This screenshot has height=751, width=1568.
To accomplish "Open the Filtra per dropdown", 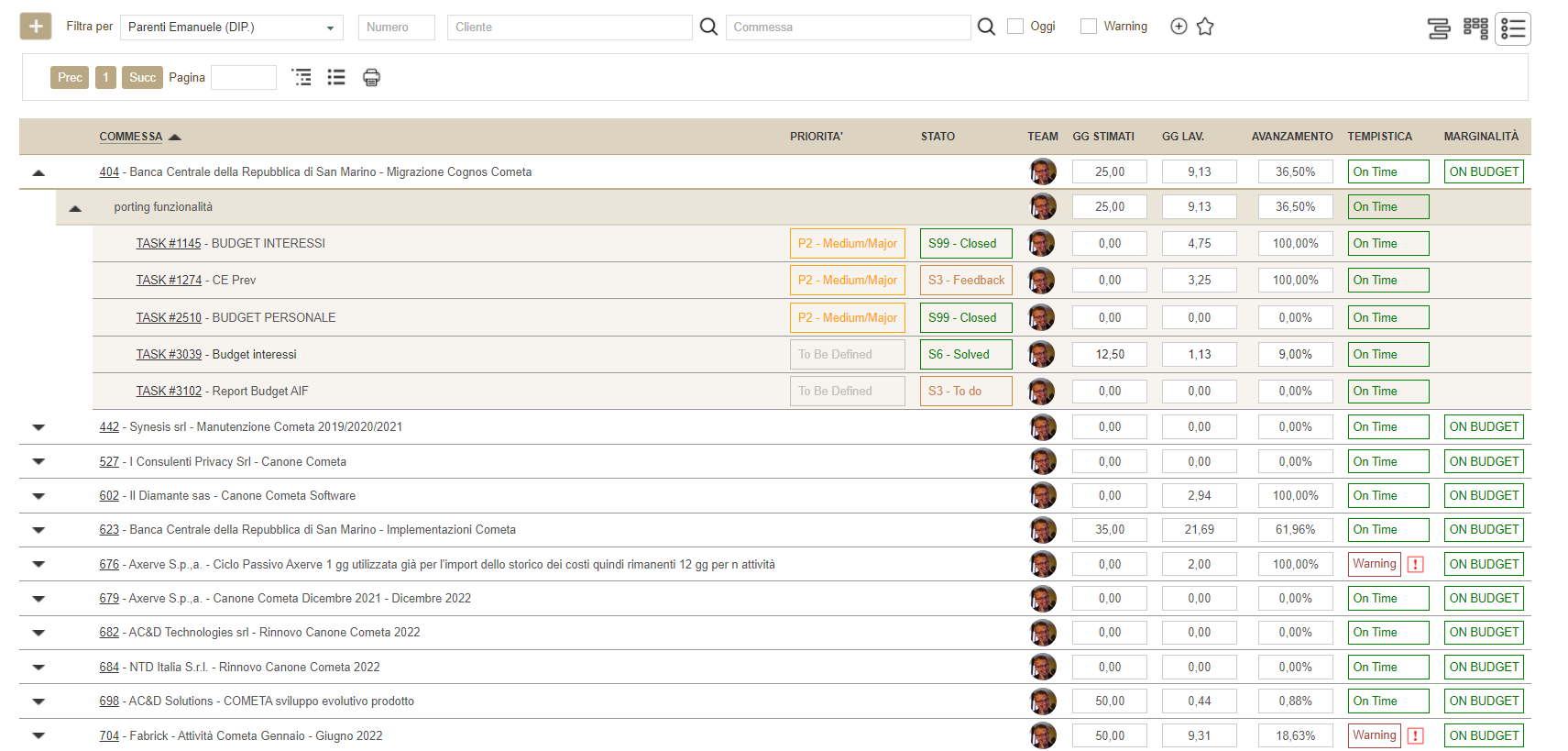I will click(231, 28).
